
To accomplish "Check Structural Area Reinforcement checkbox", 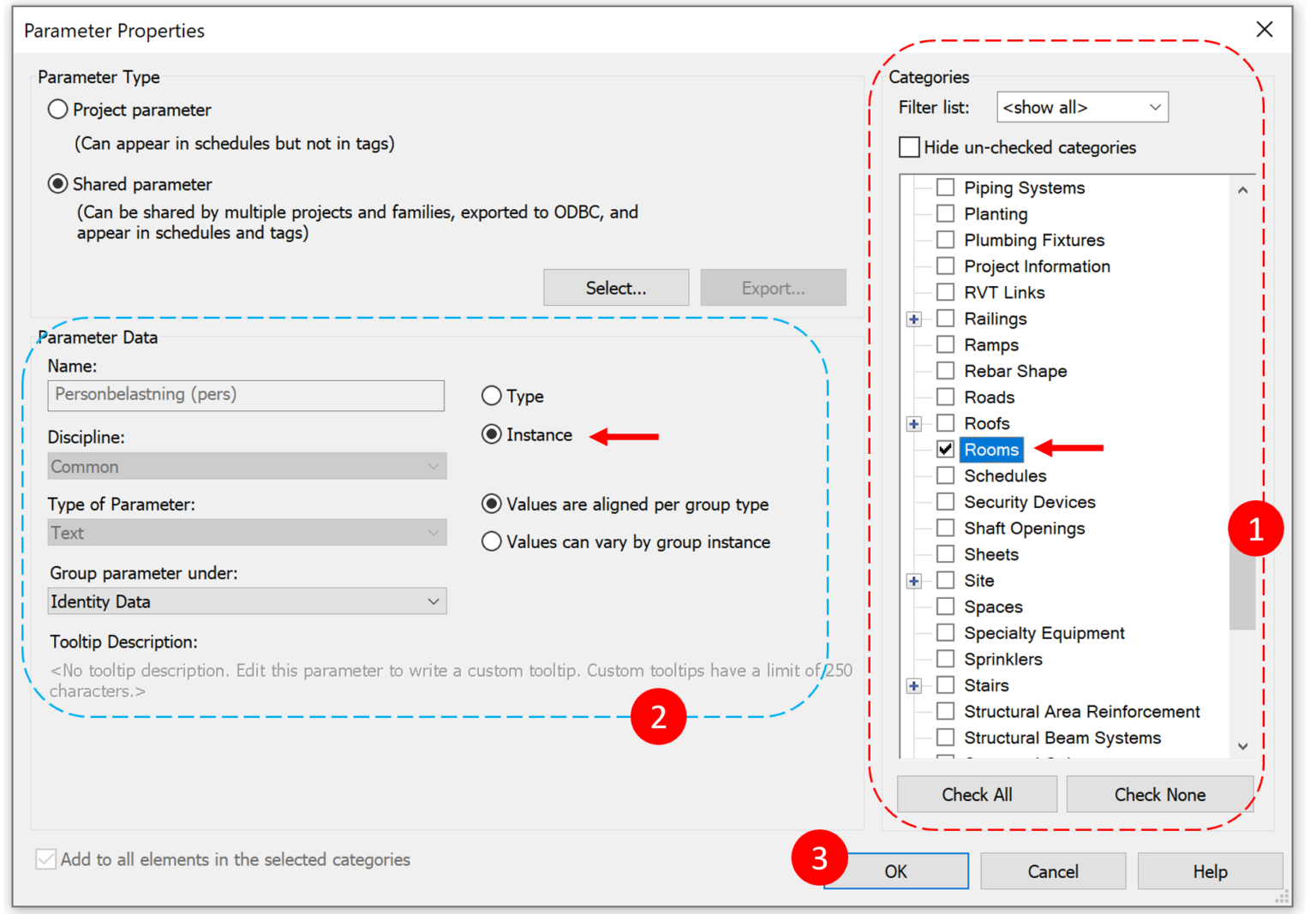I will (945, 711).
